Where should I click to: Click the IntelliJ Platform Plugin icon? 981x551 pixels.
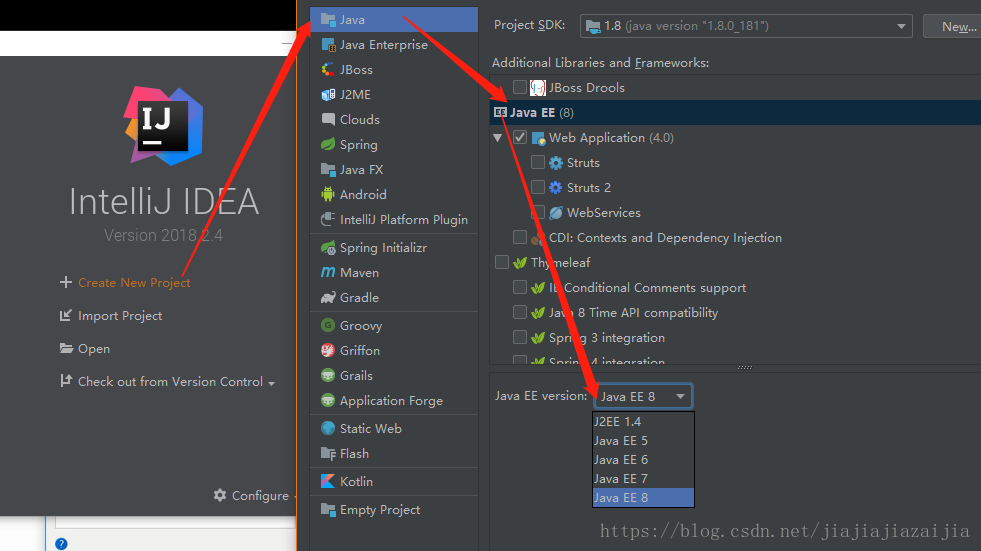[x=328, y=220]
